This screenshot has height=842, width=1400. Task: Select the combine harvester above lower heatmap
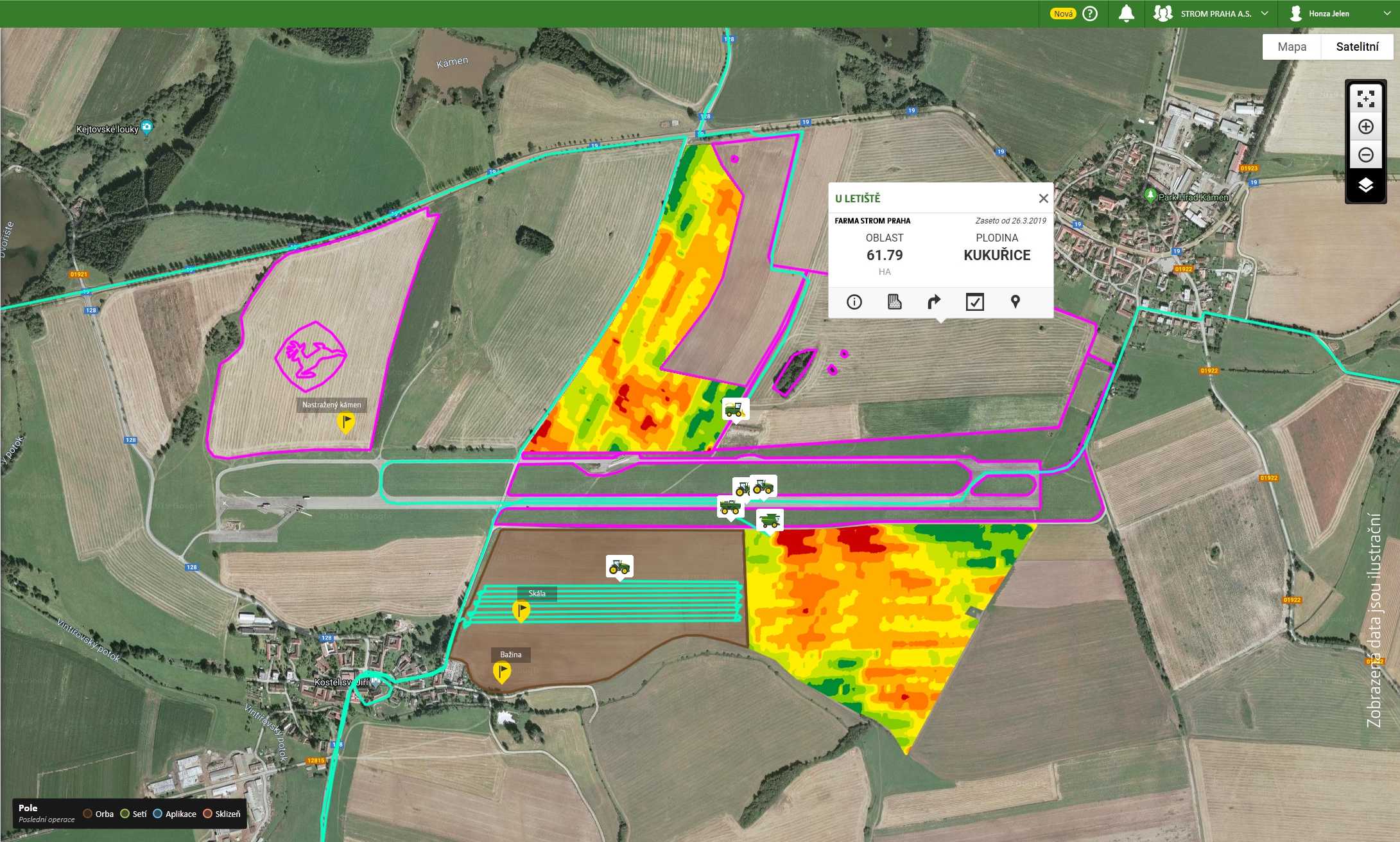(770, 520)
